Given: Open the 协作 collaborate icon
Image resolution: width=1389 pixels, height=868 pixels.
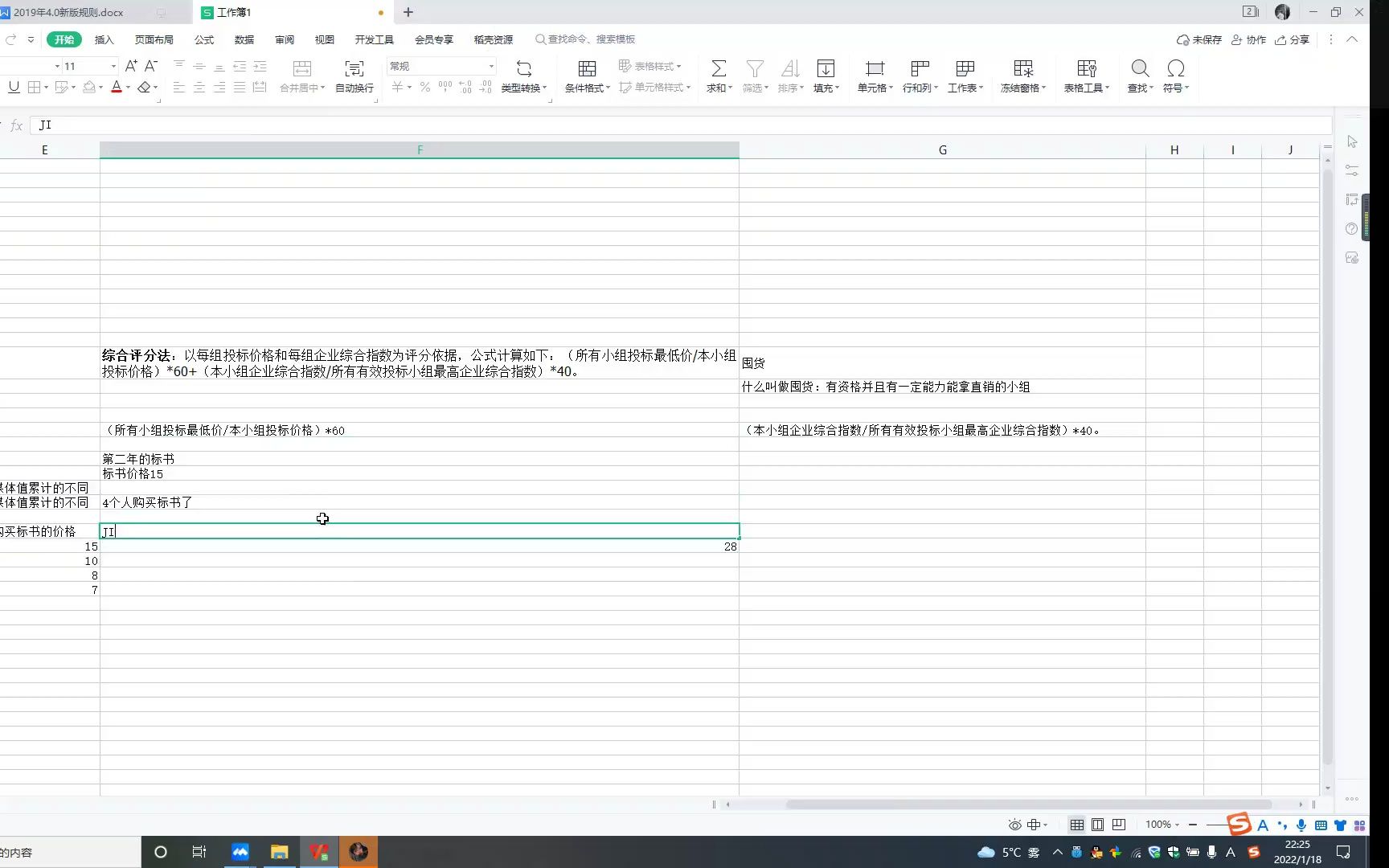Looking at the screenshot, I should point(1249,39).
